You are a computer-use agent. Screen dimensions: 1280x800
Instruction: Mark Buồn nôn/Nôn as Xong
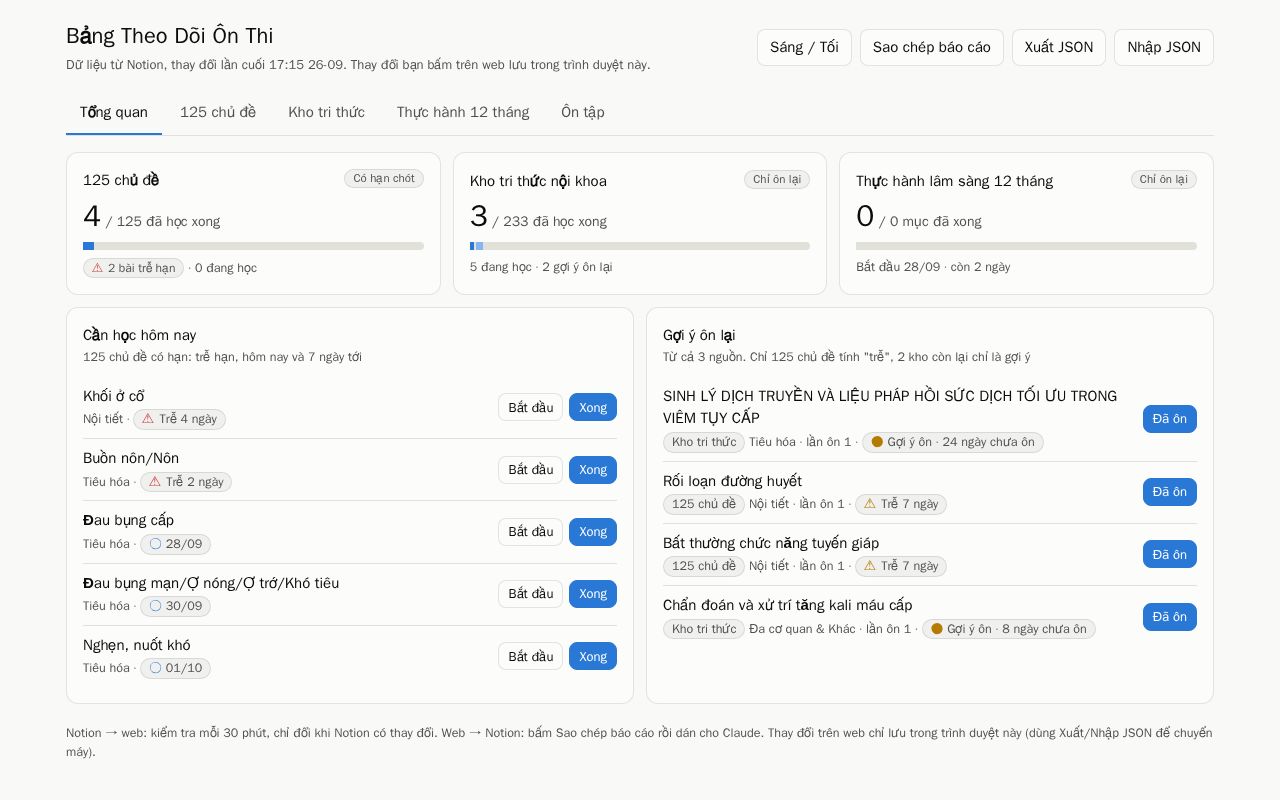[593, 470]
